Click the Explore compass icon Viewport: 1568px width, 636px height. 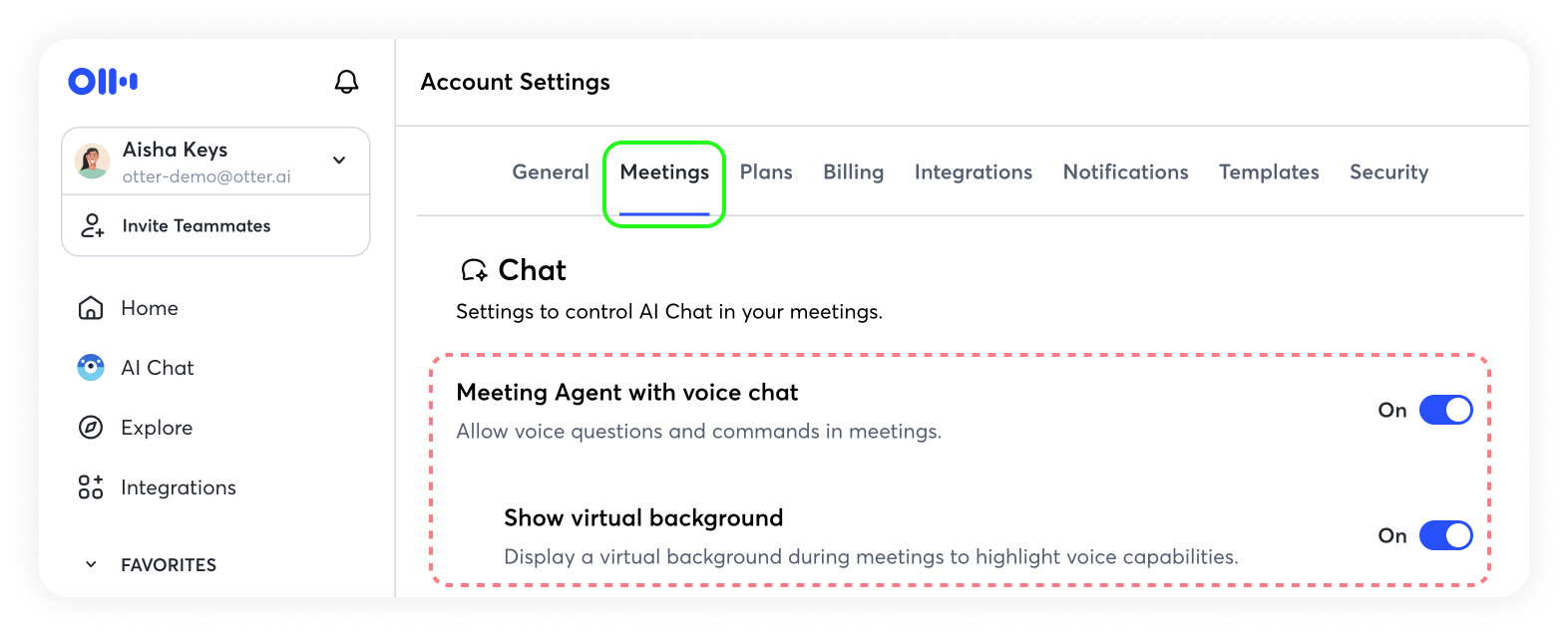91,428
